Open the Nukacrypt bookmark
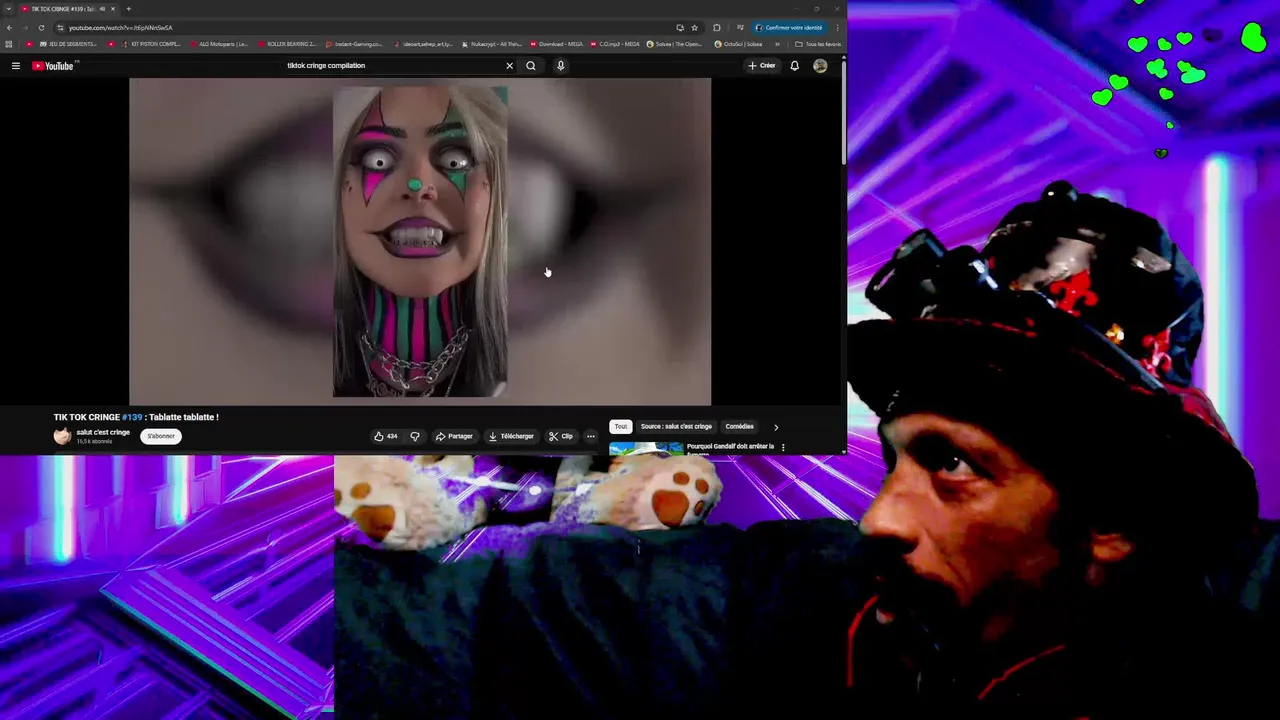 (x=491, y=44)
